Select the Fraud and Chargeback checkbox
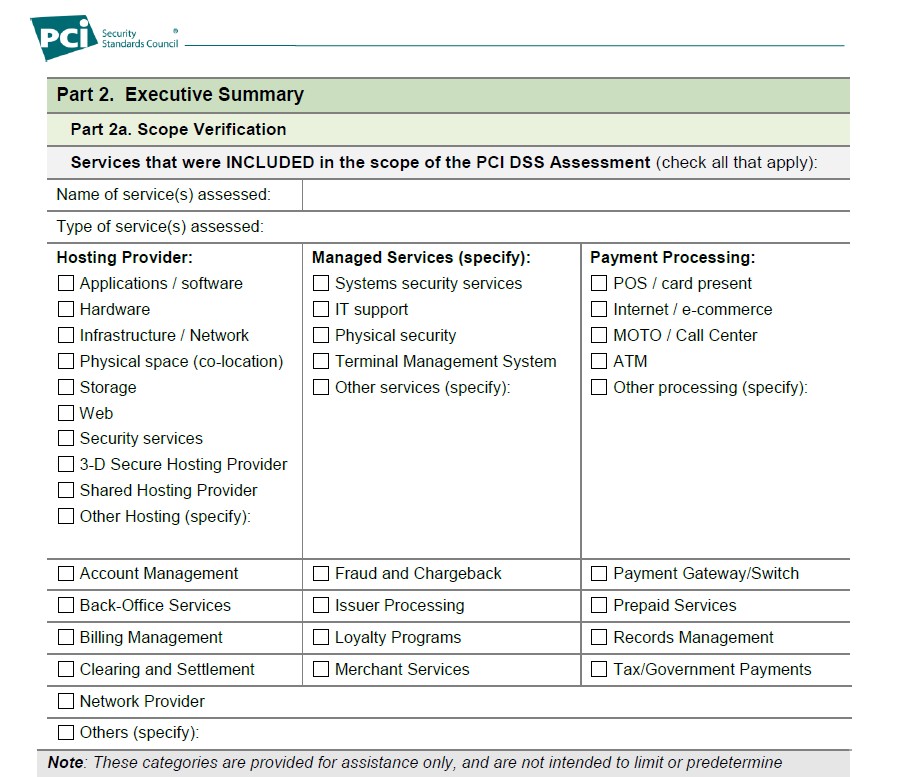 point(321,573)
